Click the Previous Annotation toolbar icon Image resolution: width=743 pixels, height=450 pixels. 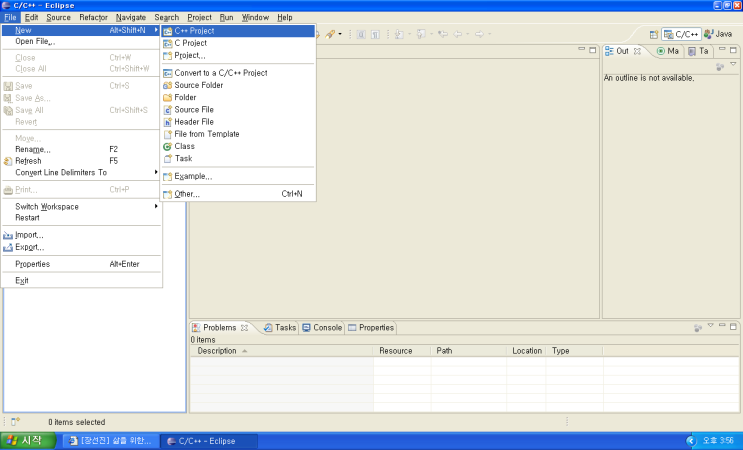coord(421,34)
